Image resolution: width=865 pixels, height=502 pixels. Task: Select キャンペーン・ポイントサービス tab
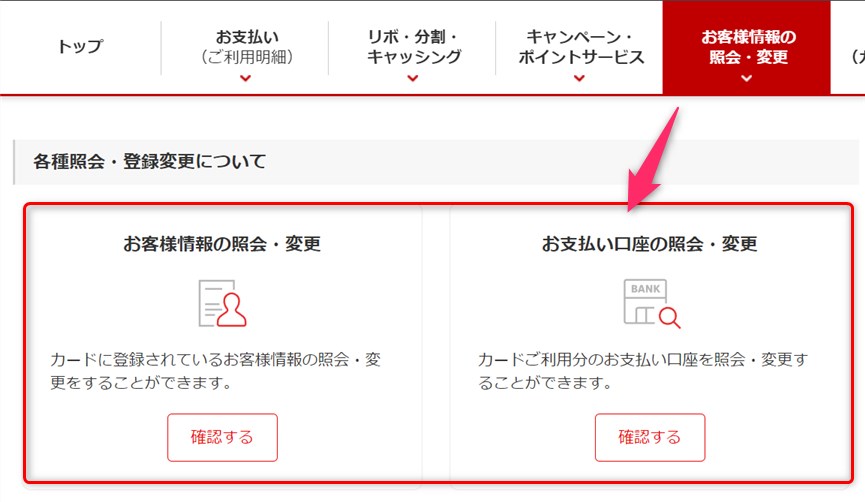point(580,47)
